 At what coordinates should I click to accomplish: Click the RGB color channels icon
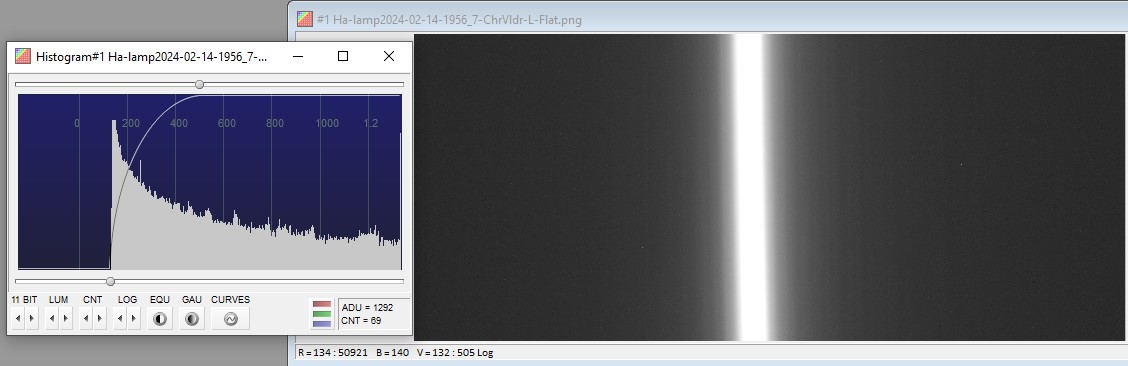(x=322, y=314)
